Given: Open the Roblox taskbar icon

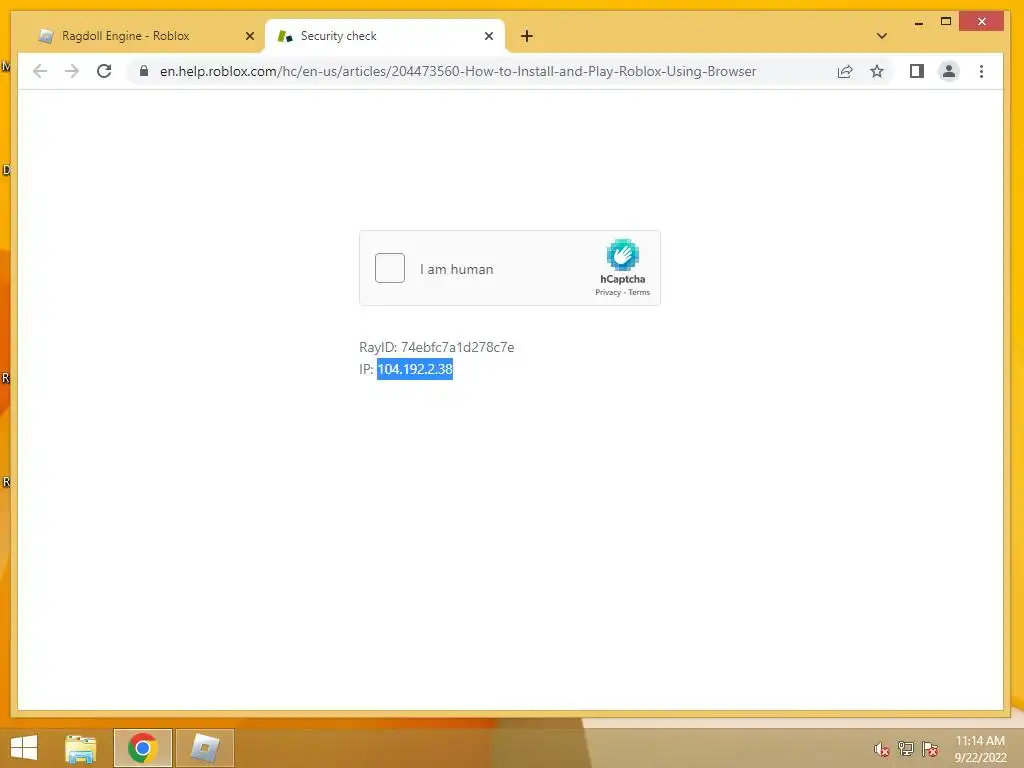Looking at the screenshot, I should pyautogui.click(x=204, y=748).
